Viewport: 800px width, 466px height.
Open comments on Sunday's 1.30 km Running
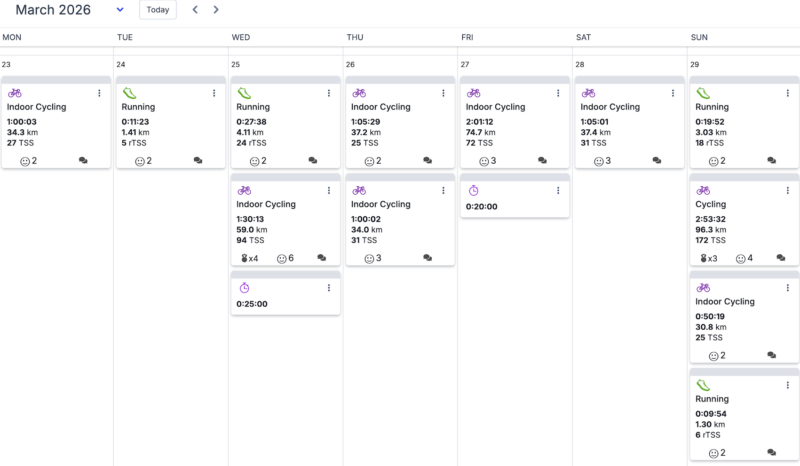[771, 452]
